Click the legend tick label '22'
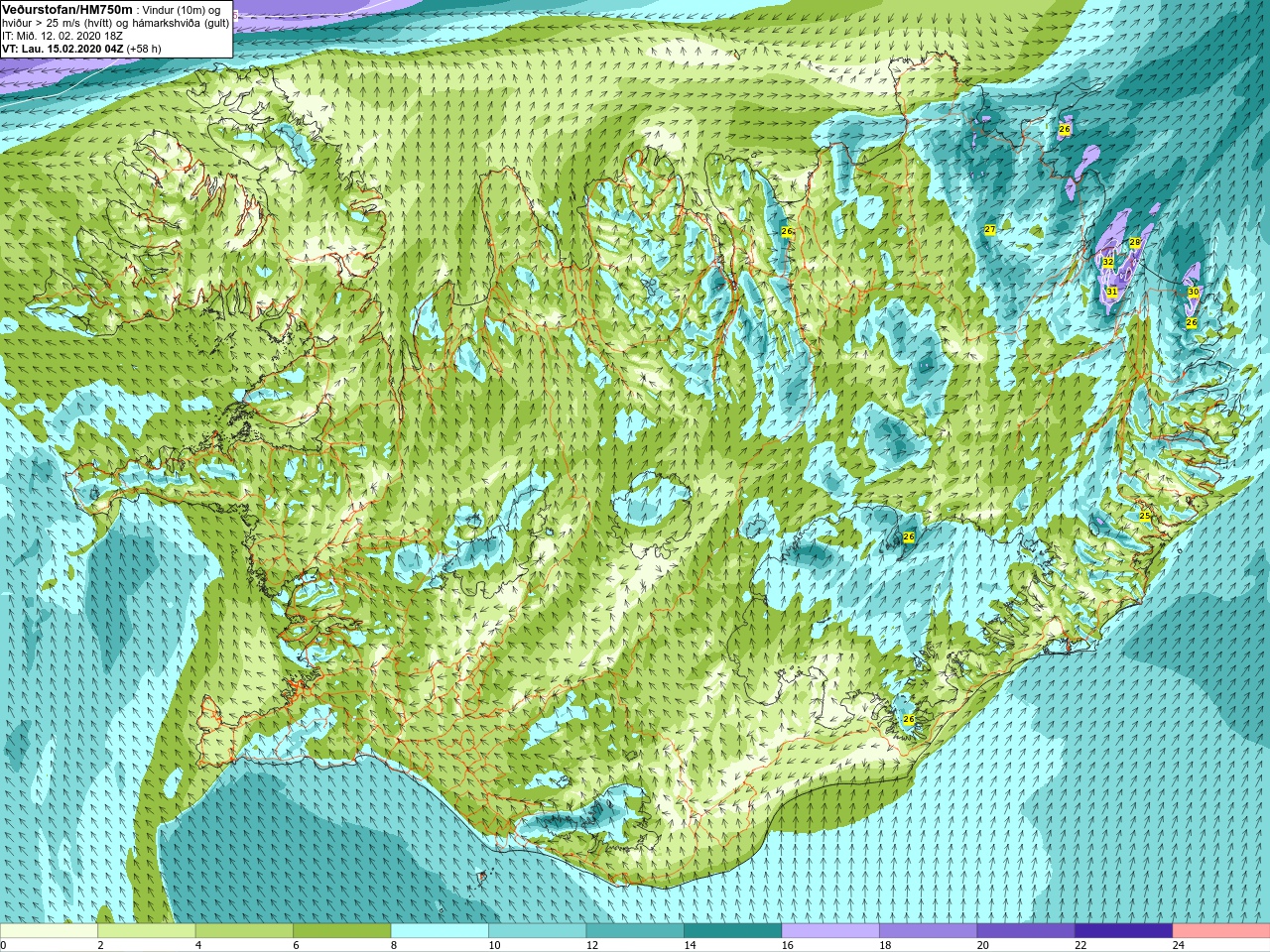This screenshot has height=952, width=1270. pyautogui.click(x=1080, y=945)
